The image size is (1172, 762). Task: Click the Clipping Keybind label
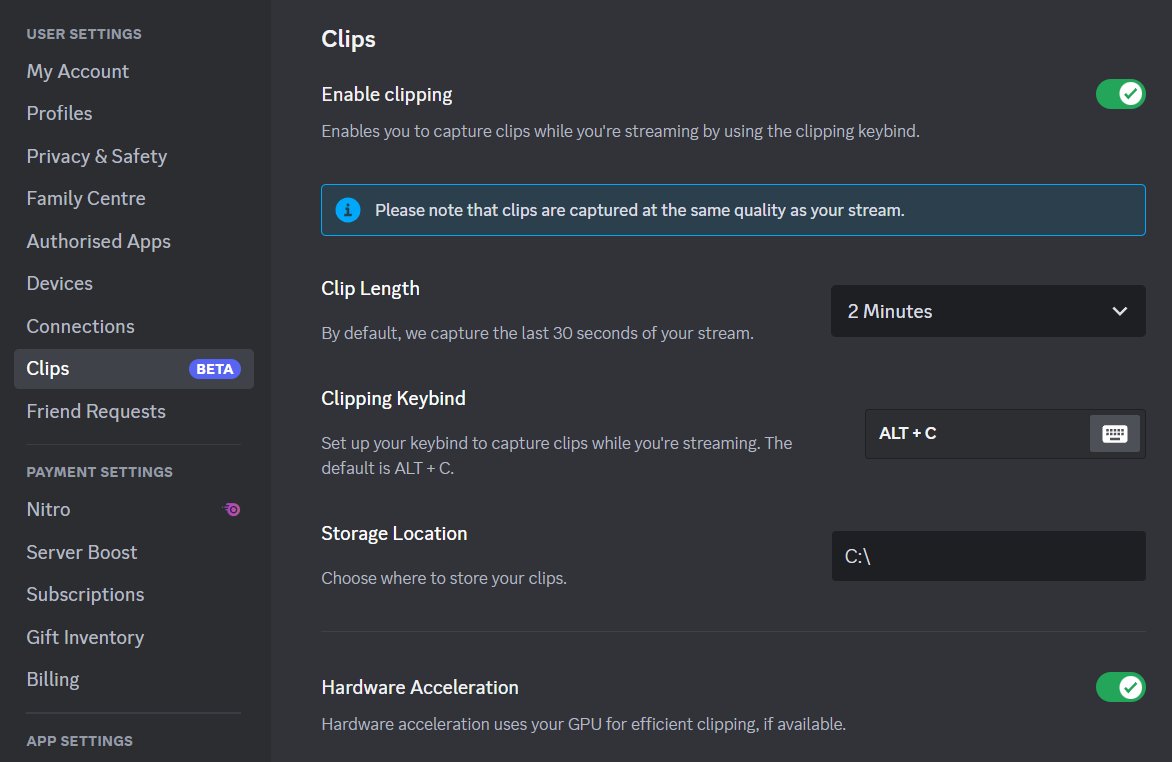(x=393, y=399)
